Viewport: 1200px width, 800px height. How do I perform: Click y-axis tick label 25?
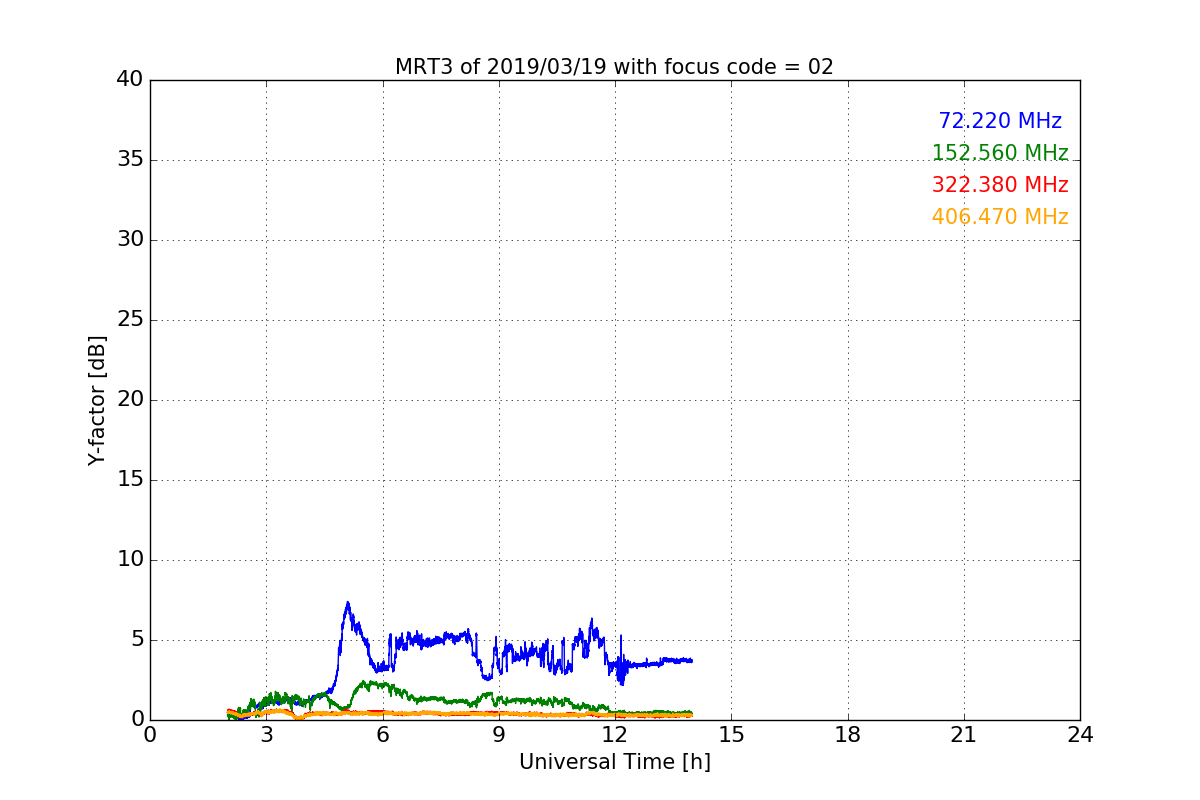(130, 320)
